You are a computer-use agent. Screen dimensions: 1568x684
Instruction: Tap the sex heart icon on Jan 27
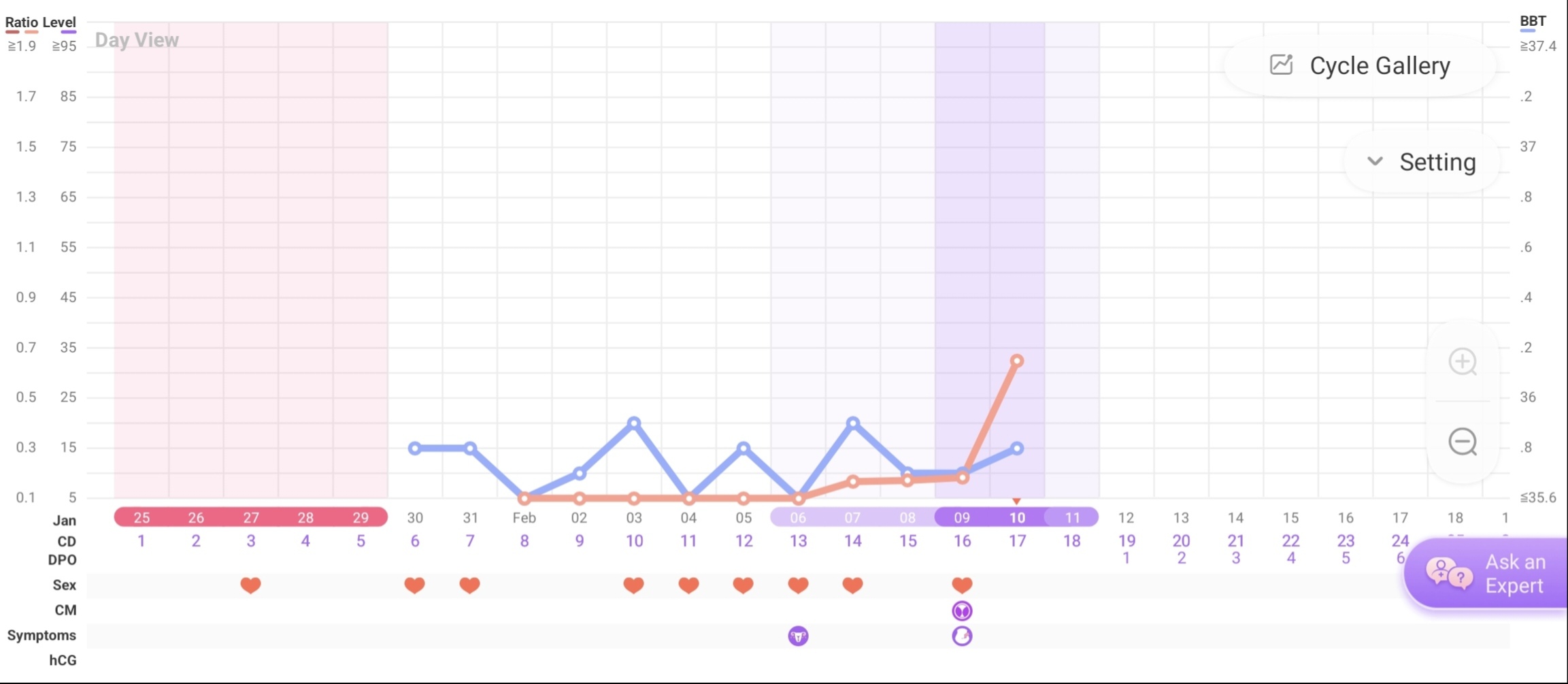(250, 585)
